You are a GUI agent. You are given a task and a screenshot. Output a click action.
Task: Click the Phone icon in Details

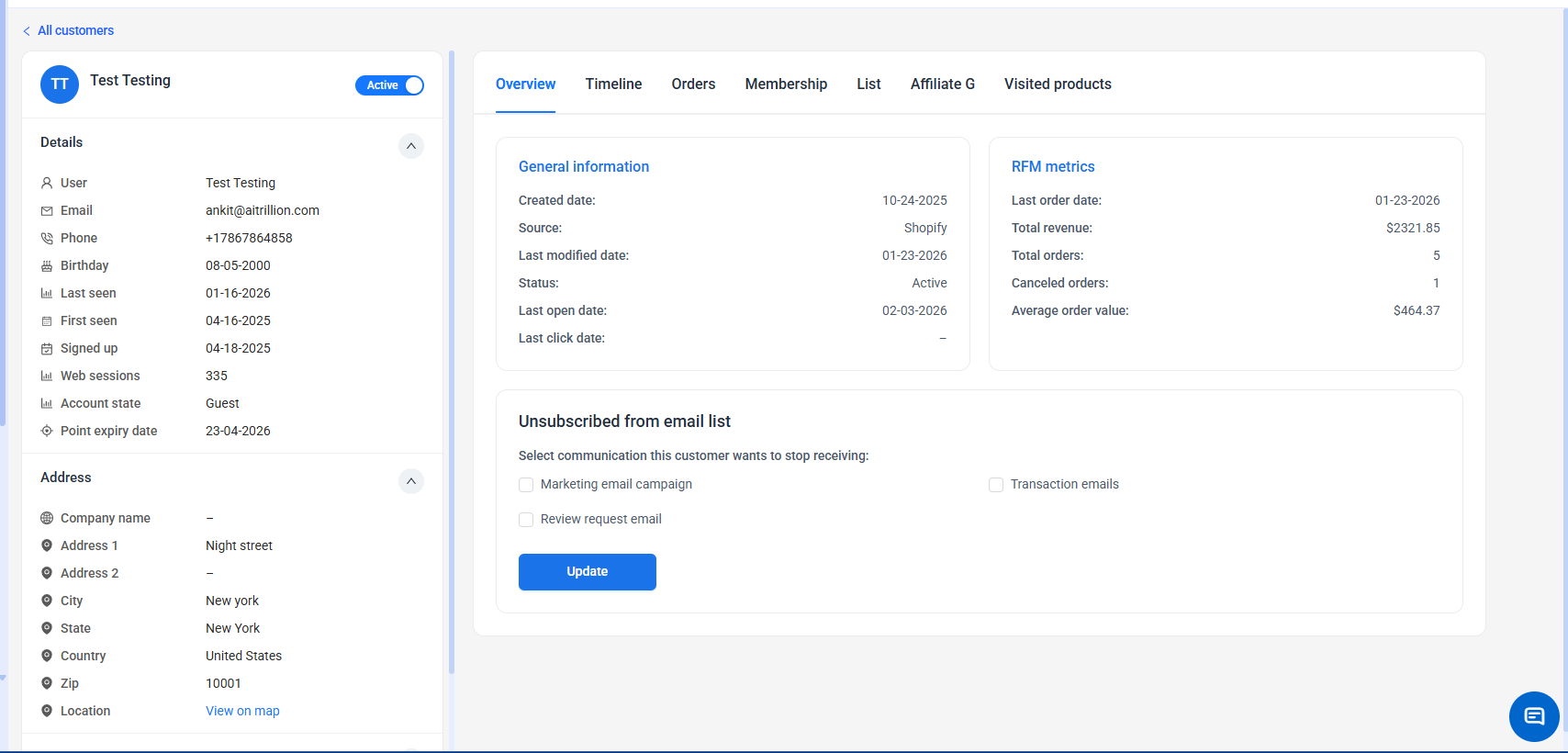(47, 239)
